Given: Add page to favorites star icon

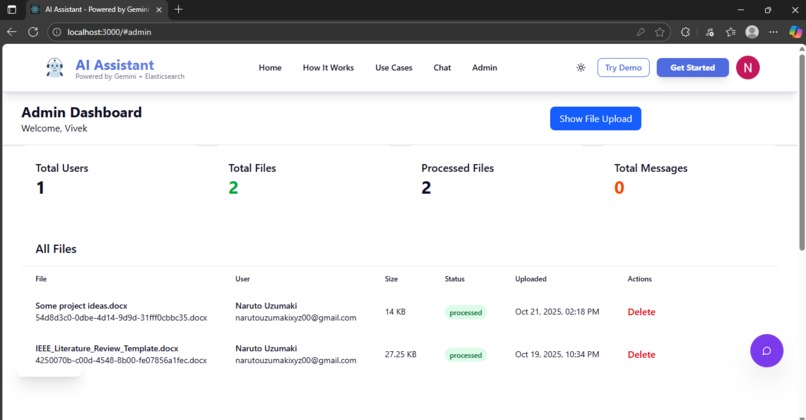Looking at the screenshot, I should (660, 32).
